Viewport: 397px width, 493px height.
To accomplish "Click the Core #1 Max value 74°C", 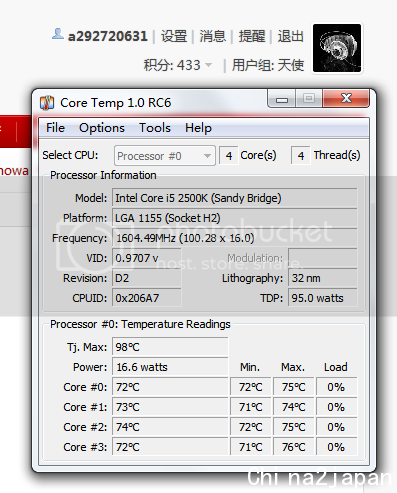I will 294,407.
